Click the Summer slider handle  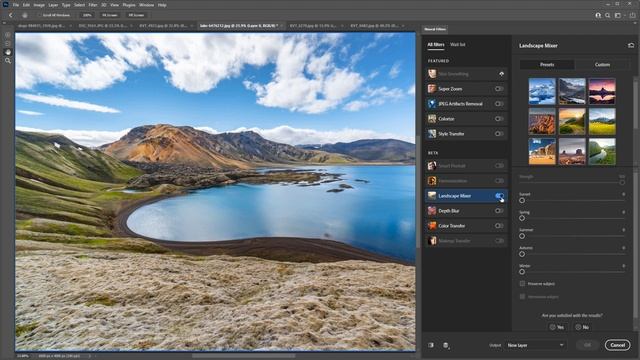pos(522,236)
